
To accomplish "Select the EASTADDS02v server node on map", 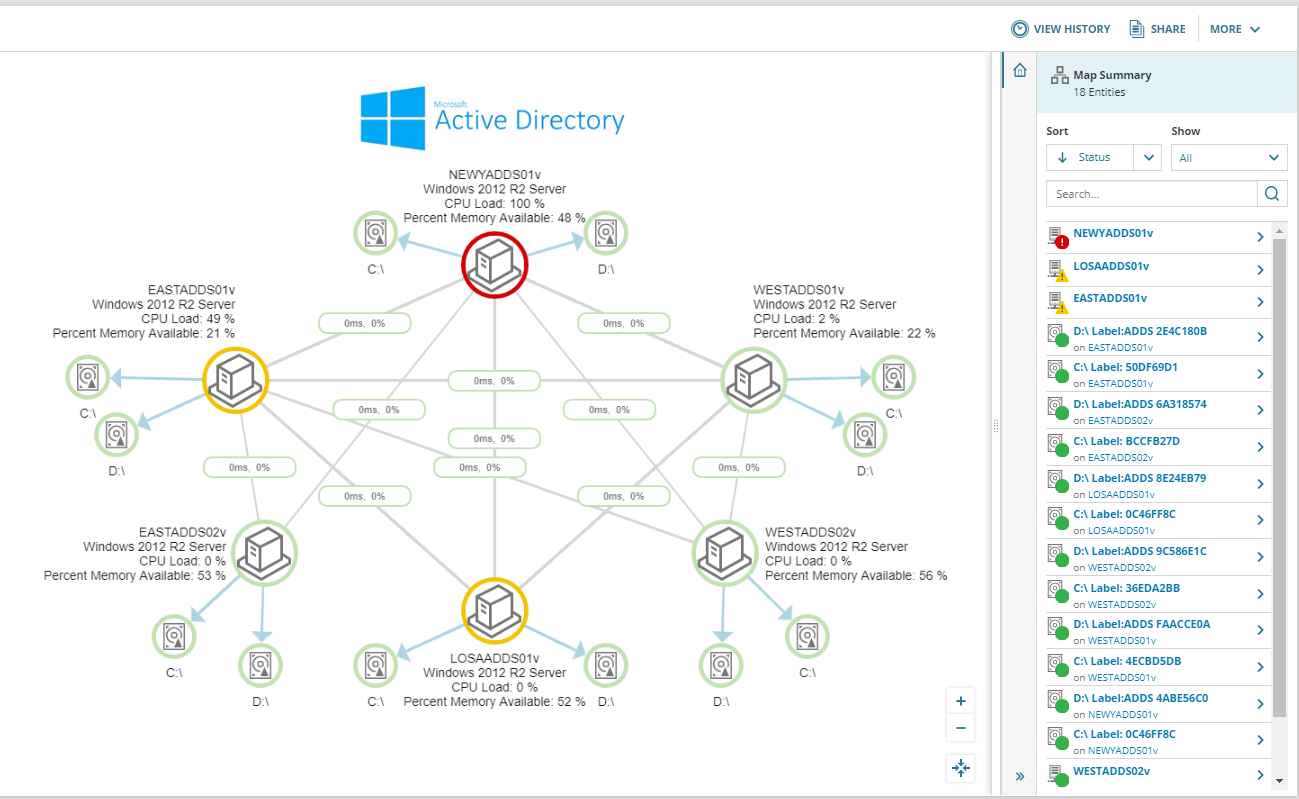I will pos(265,551).
